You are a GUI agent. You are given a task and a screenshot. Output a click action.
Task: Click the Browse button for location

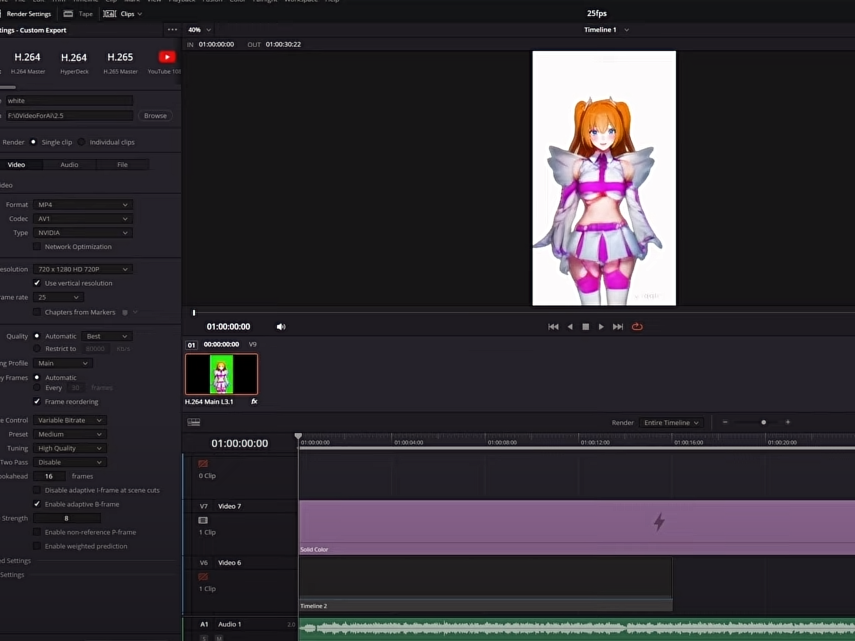(x=155, y=116)
